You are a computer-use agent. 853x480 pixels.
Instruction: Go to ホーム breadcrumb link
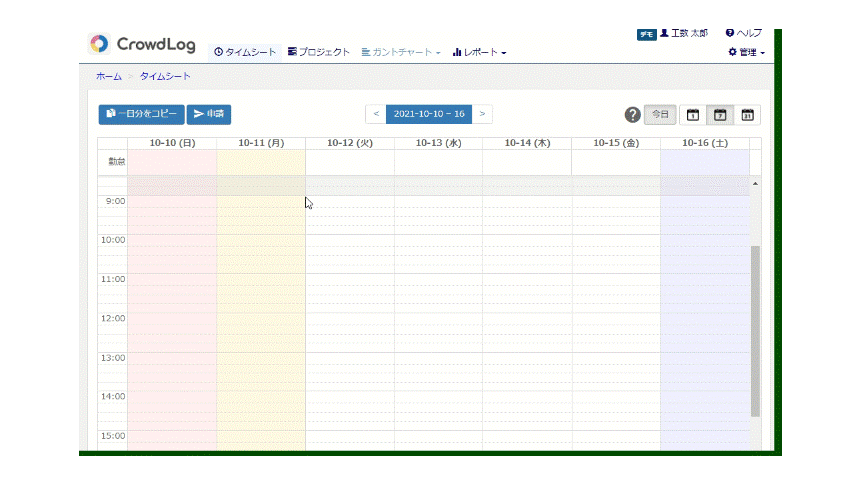109,76
